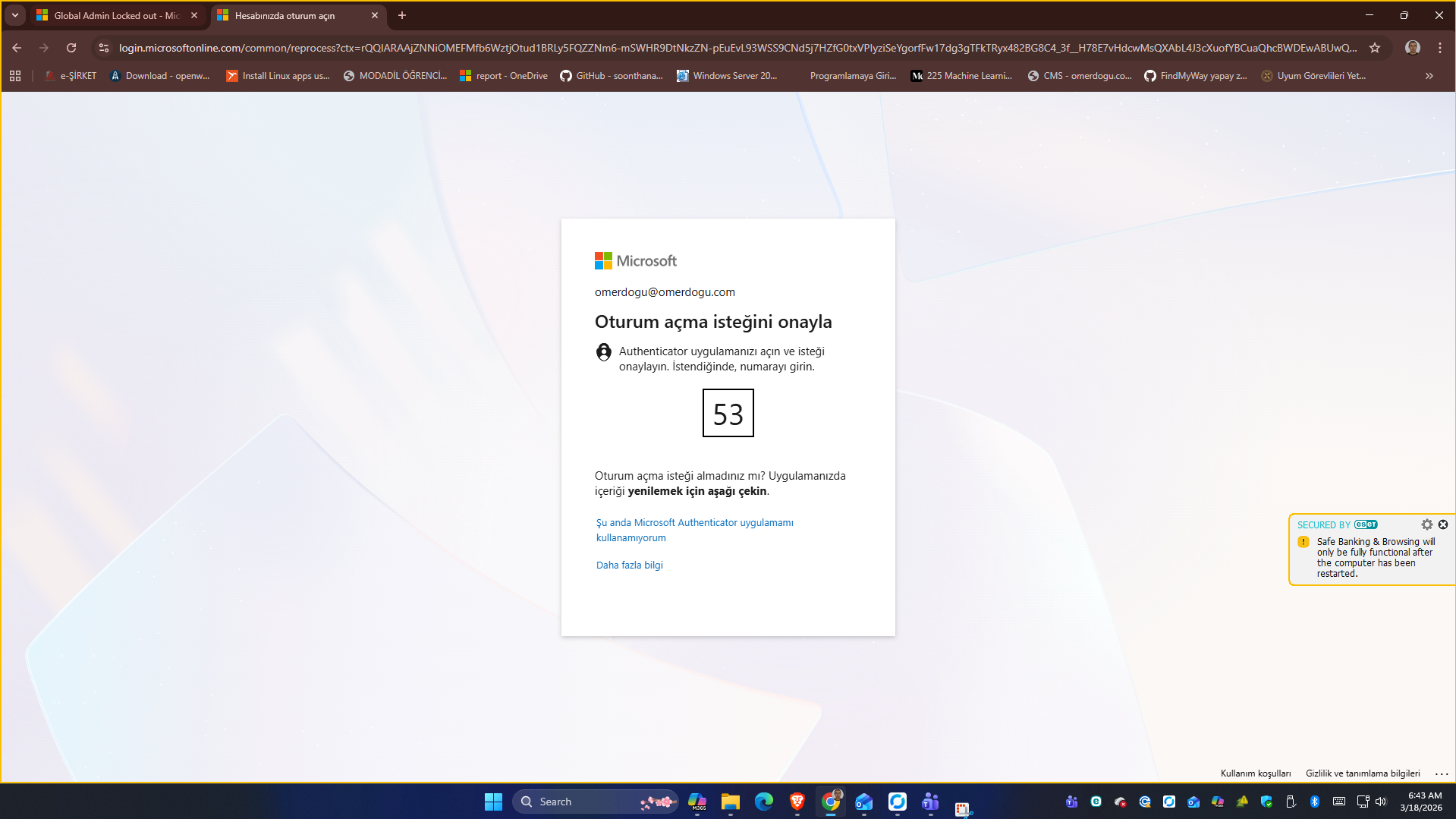
Task: Open the touch keyboard tray icon
Action: 1339,802
